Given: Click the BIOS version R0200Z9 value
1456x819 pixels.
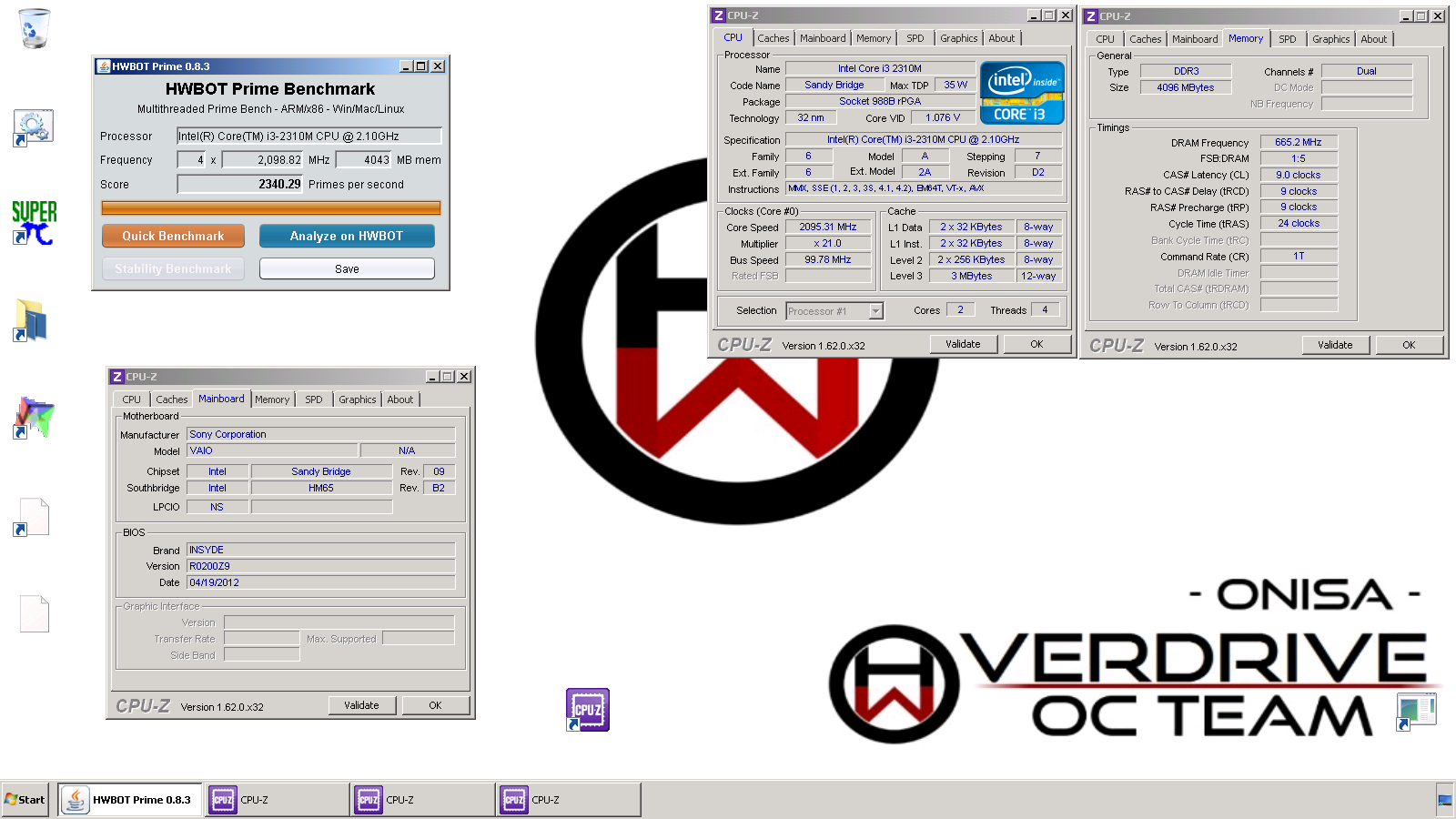Looking at the screenshot, I should (321, 566).
